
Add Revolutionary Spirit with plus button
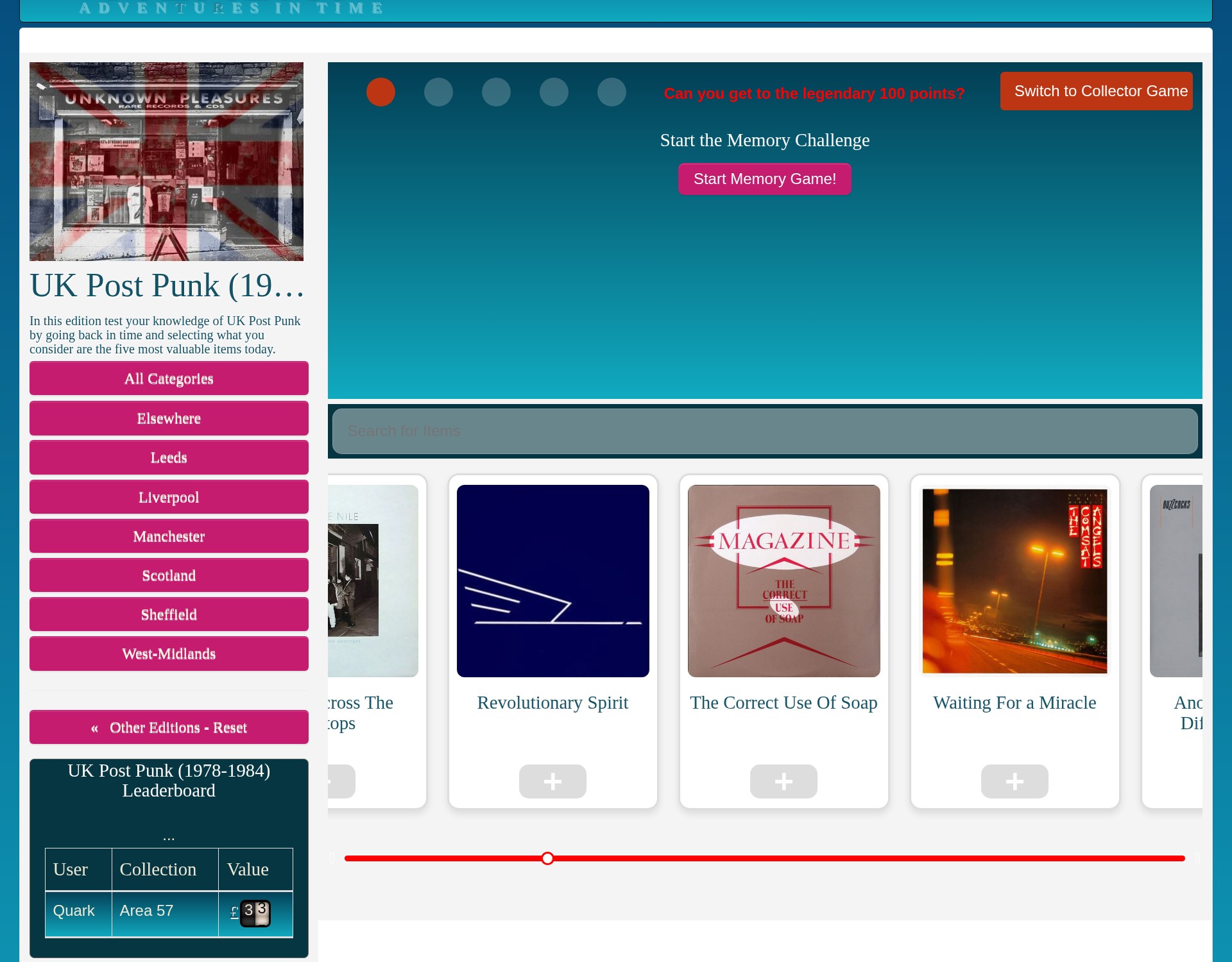pyautogui.click(x=552, y=781)
